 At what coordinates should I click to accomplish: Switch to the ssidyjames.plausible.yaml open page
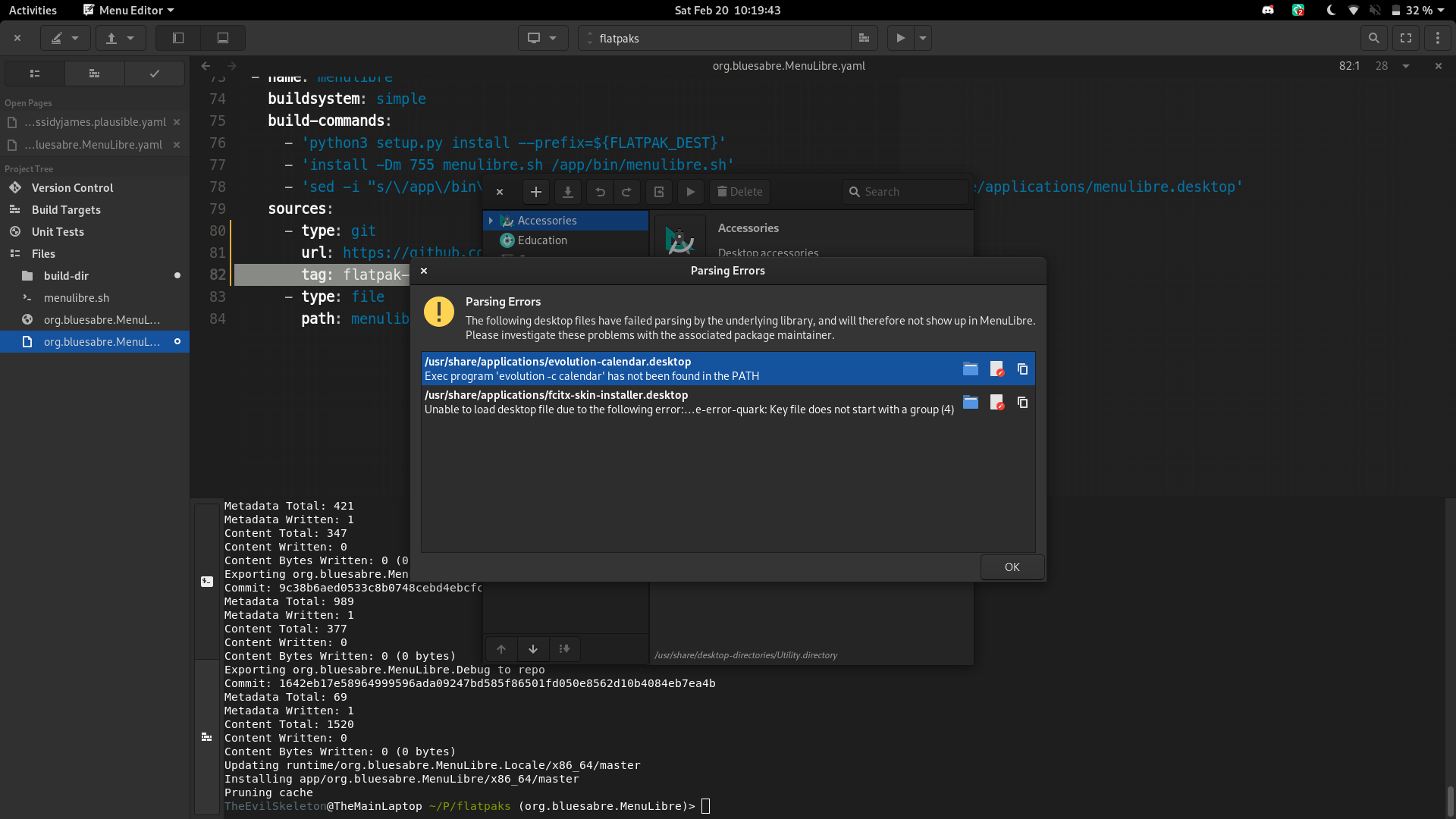pyautogui.click(x=91, y=121)
